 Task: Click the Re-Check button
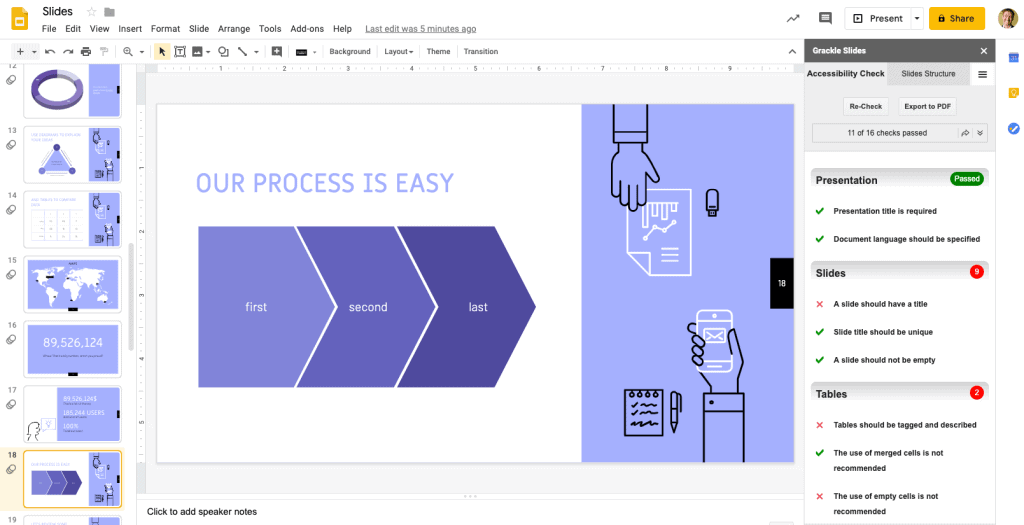pyautogui.click(x=865, y=106)
